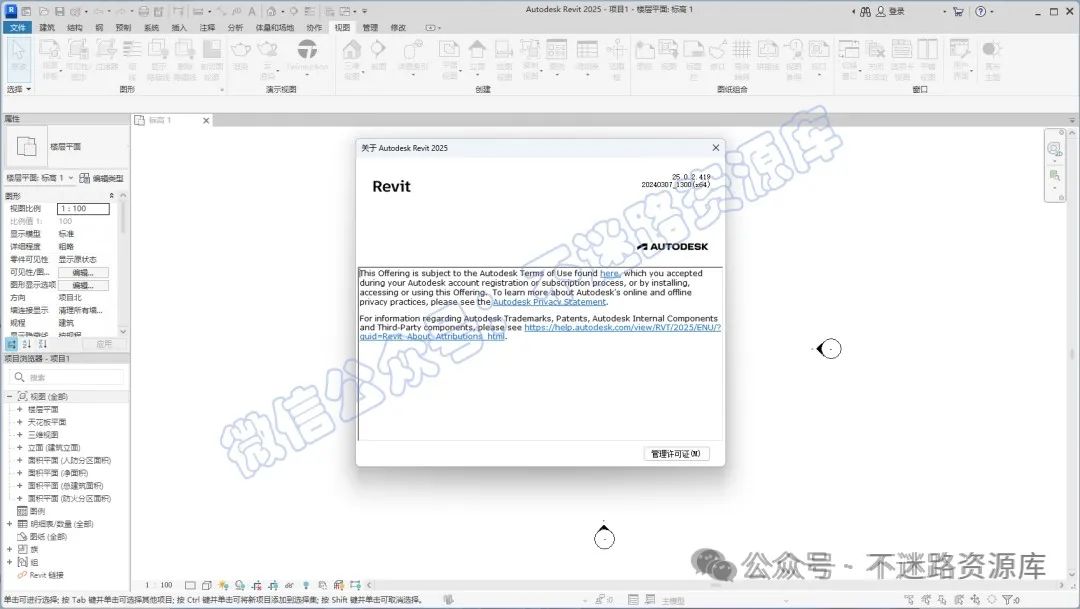The width and height of the screenshot is (1080, 609).
Task: Collapse the 视图 (全部) tree node
Action: (x=10, y=396)
